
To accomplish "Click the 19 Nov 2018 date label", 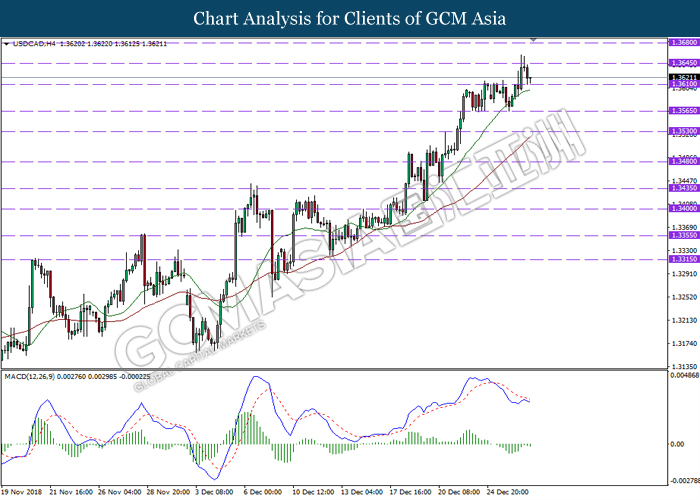I will [x=21, y=492].
